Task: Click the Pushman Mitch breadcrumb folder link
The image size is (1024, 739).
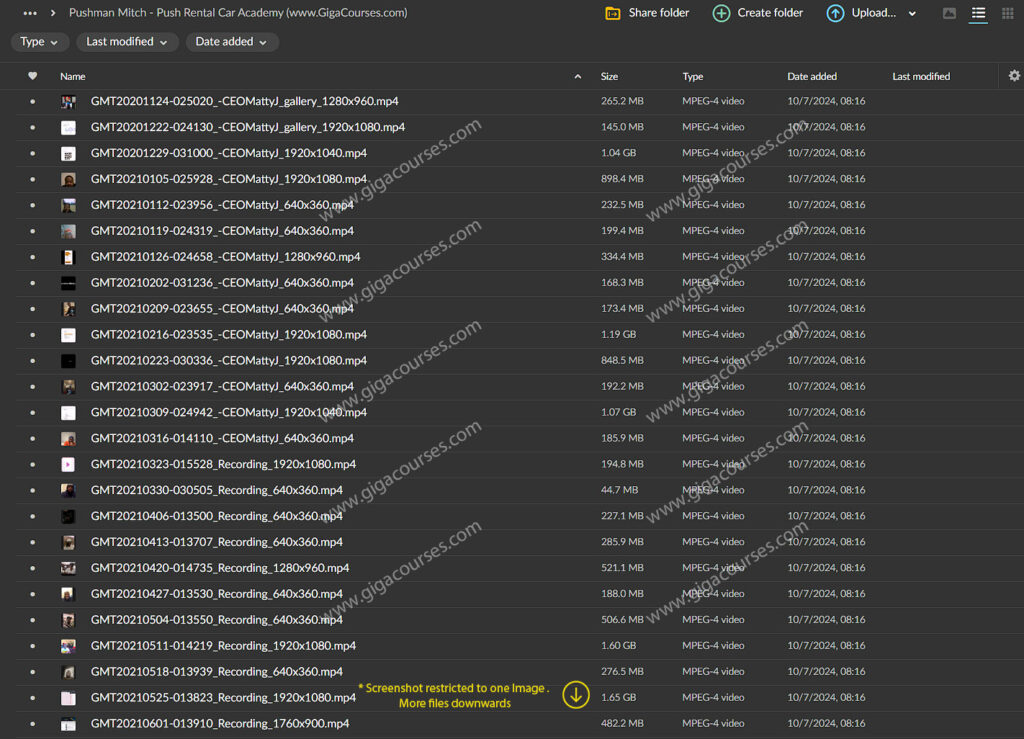Action: [x=237, y=13]
